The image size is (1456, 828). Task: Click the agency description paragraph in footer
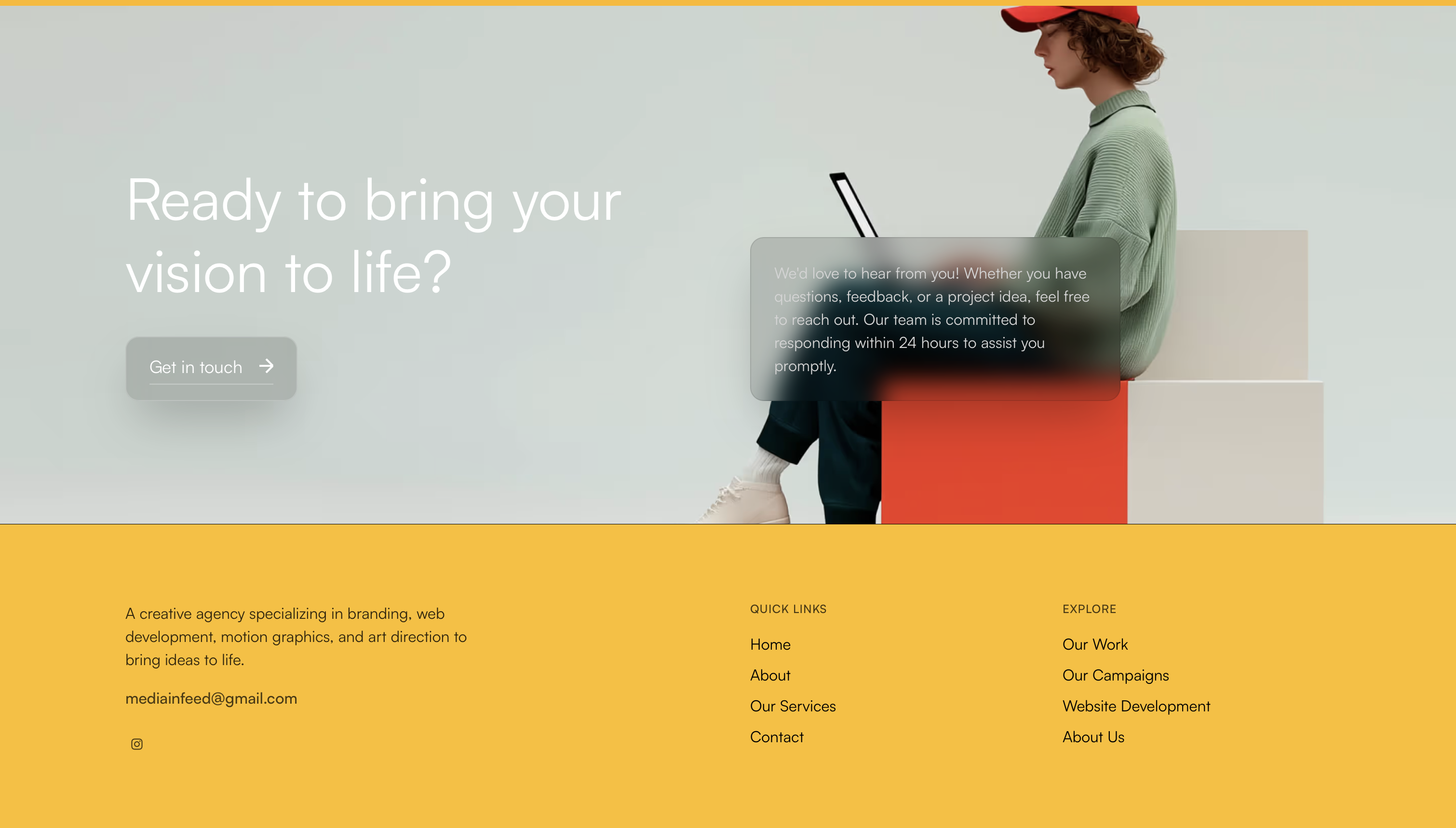coord(296,636)
